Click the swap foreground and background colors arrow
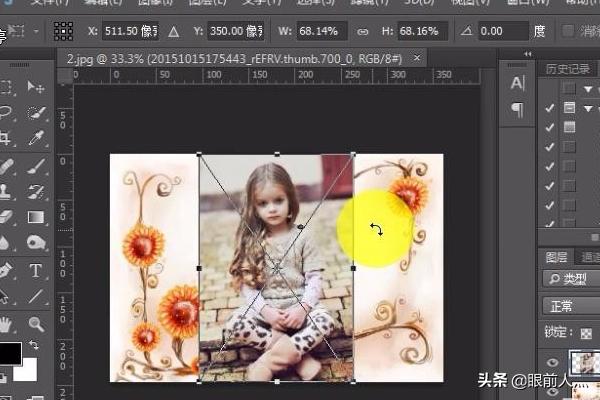600x400 pixels. (34, 345)
